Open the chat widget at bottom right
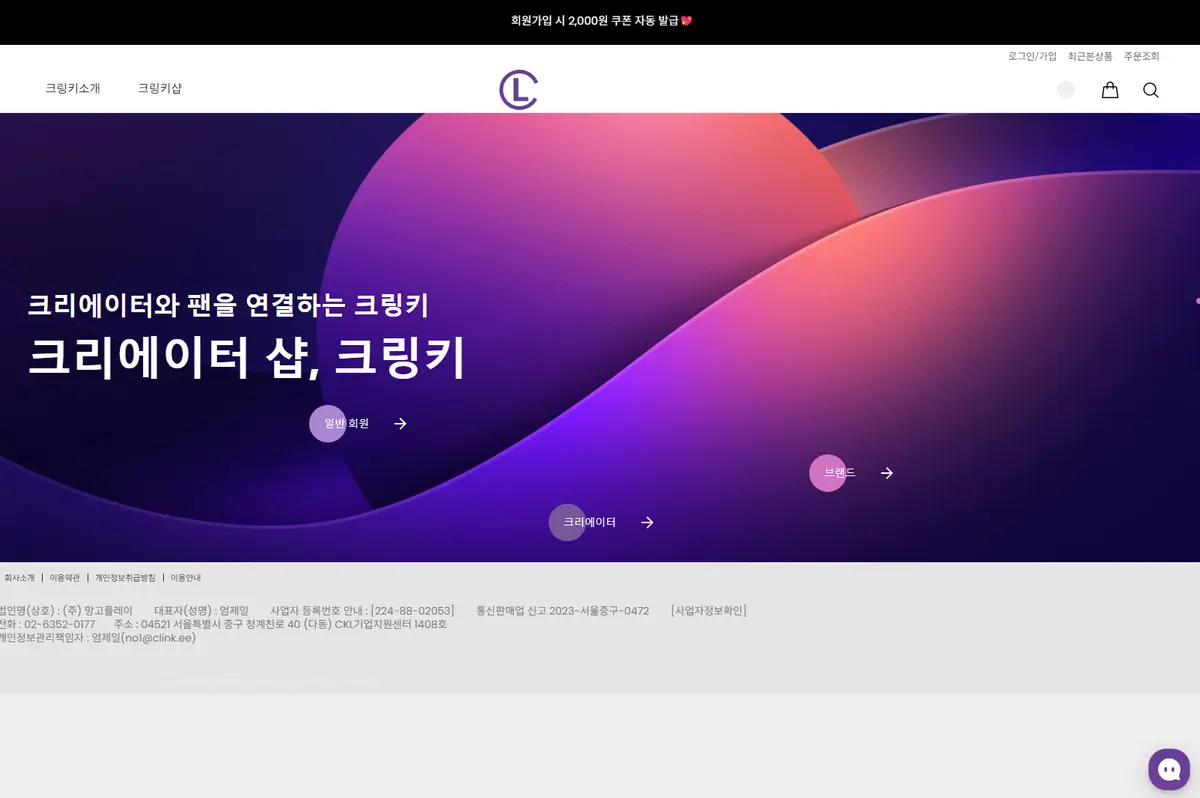This screenshot has height=798, width=1200. (1169, 769)
